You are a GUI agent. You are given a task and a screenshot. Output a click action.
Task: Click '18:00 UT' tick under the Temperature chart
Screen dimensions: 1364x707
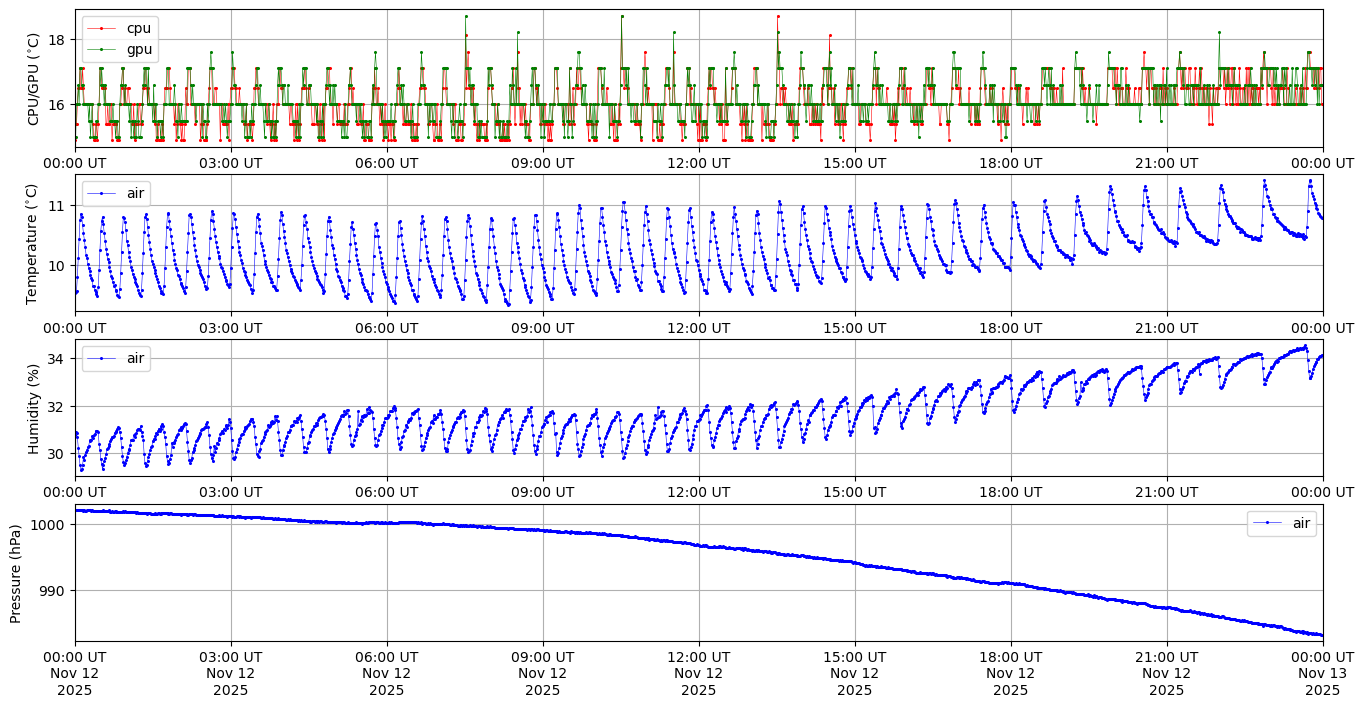click(x=1010, y=328)
